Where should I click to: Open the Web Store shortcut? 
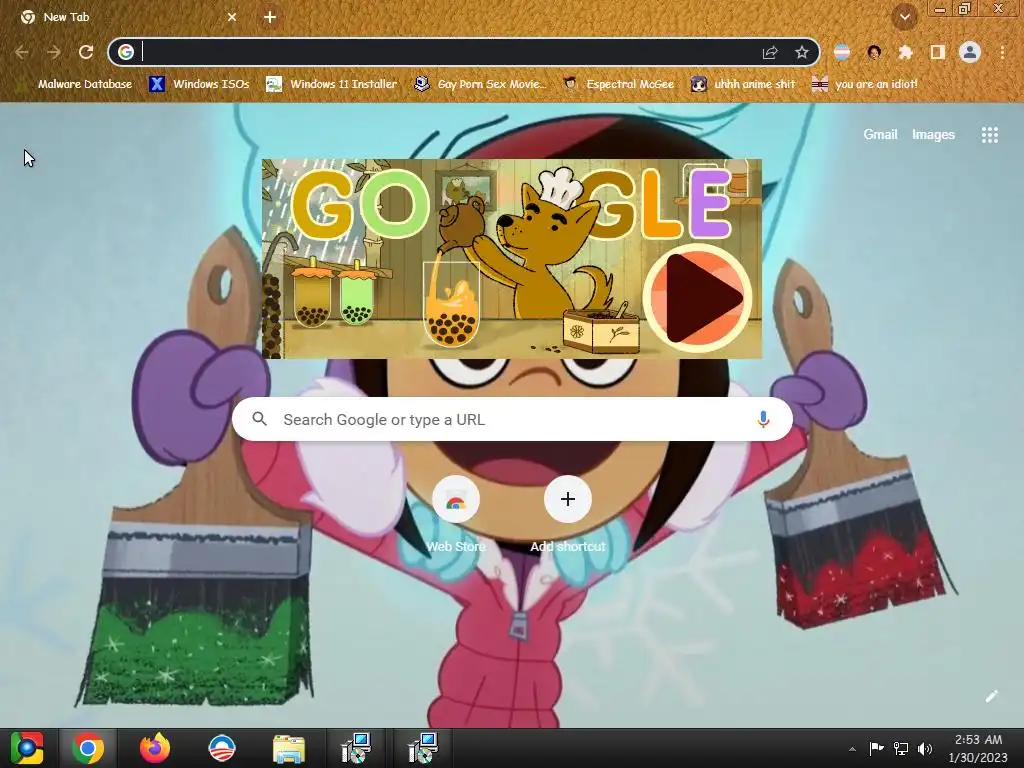click(x=456, y=515)
